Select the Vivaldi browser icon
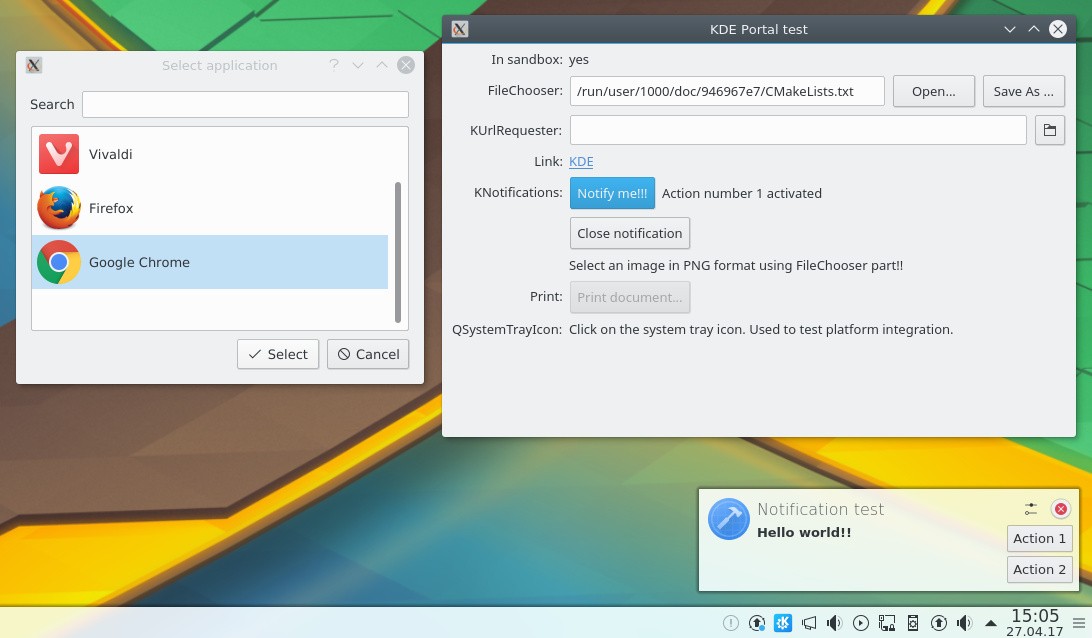Screen dimensions: 1092x638 pyautogui.click(x=58, y=154)
